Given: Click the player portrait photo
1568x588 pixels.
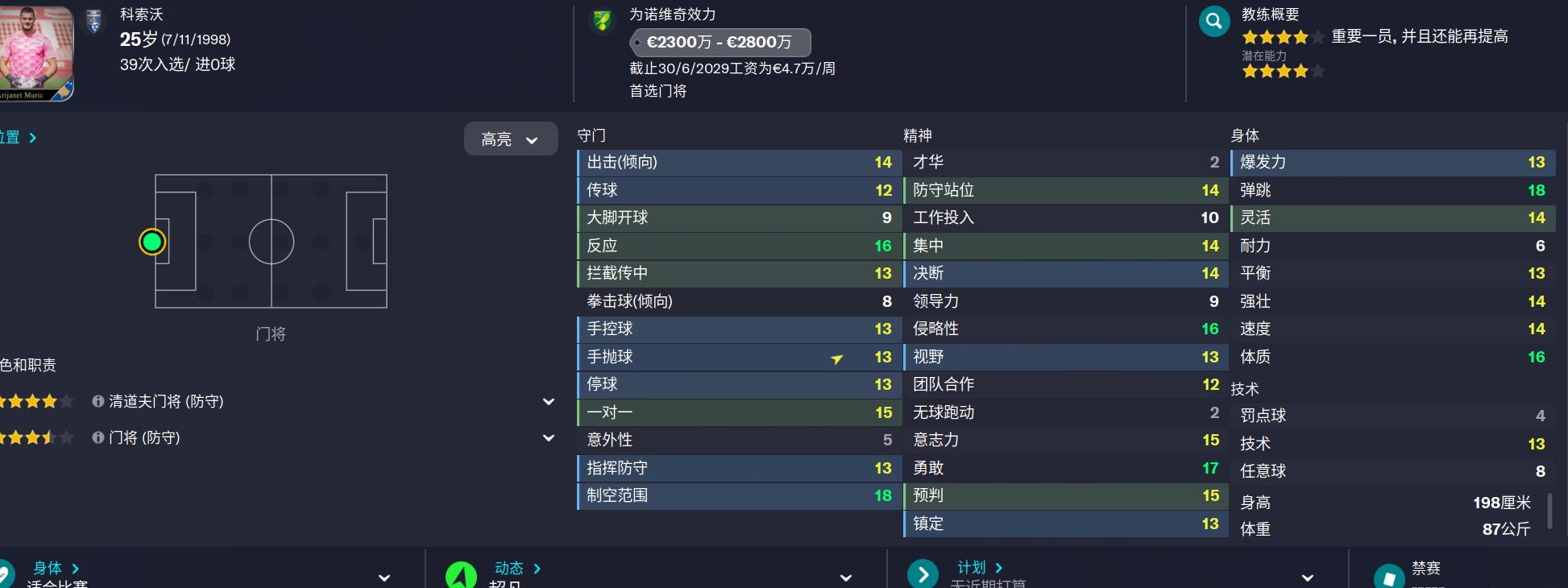Looking at the screenshot, I should pos(36,51).
